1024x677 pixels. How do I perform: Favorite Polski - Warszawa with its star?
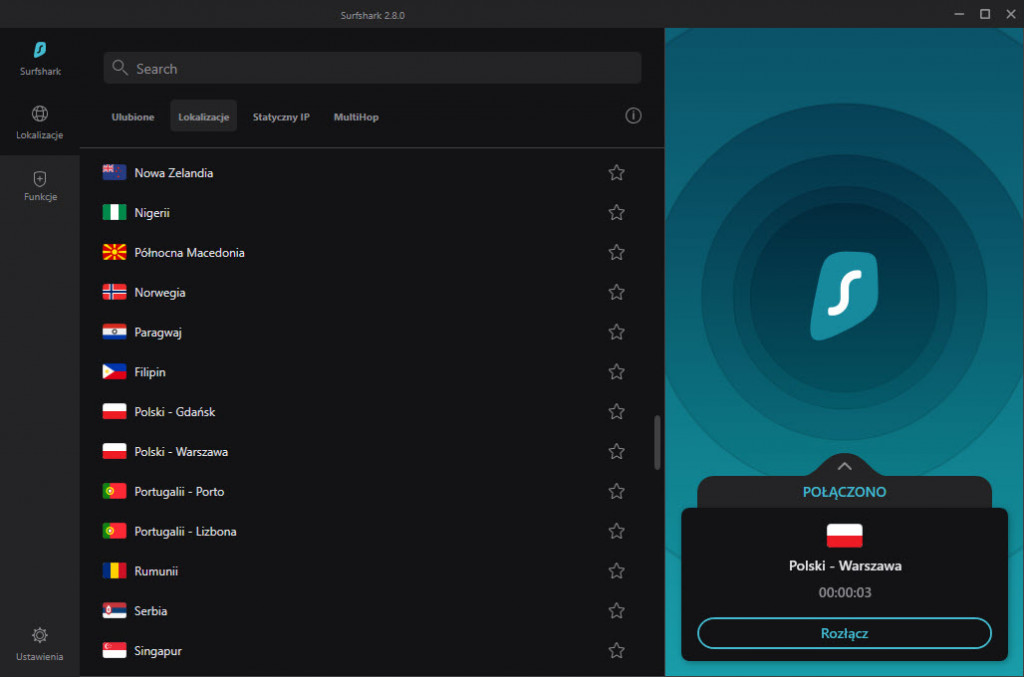click(x=616, y=451)
